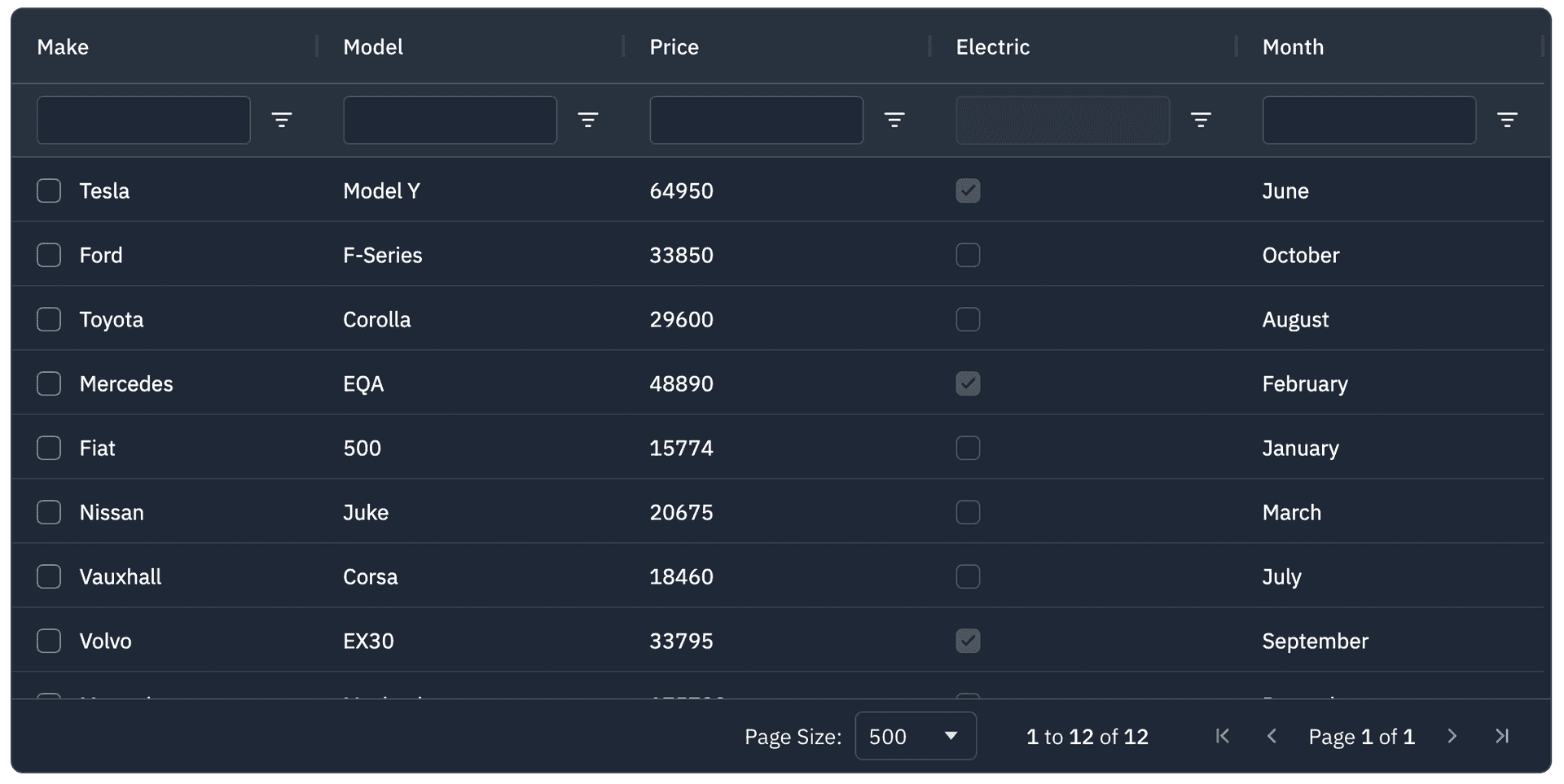Screen dimensions: 1564x784
Task: Click the Ford make cell
Action: pos(101,255)
